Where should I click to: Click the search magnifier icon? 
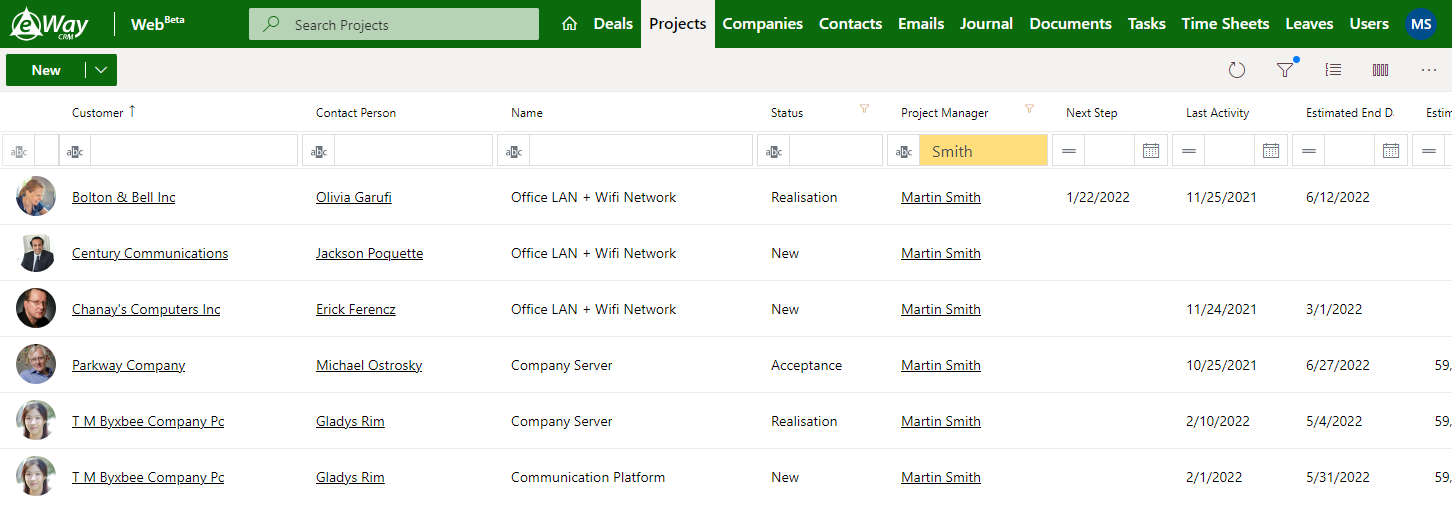(x=271, y=24)
